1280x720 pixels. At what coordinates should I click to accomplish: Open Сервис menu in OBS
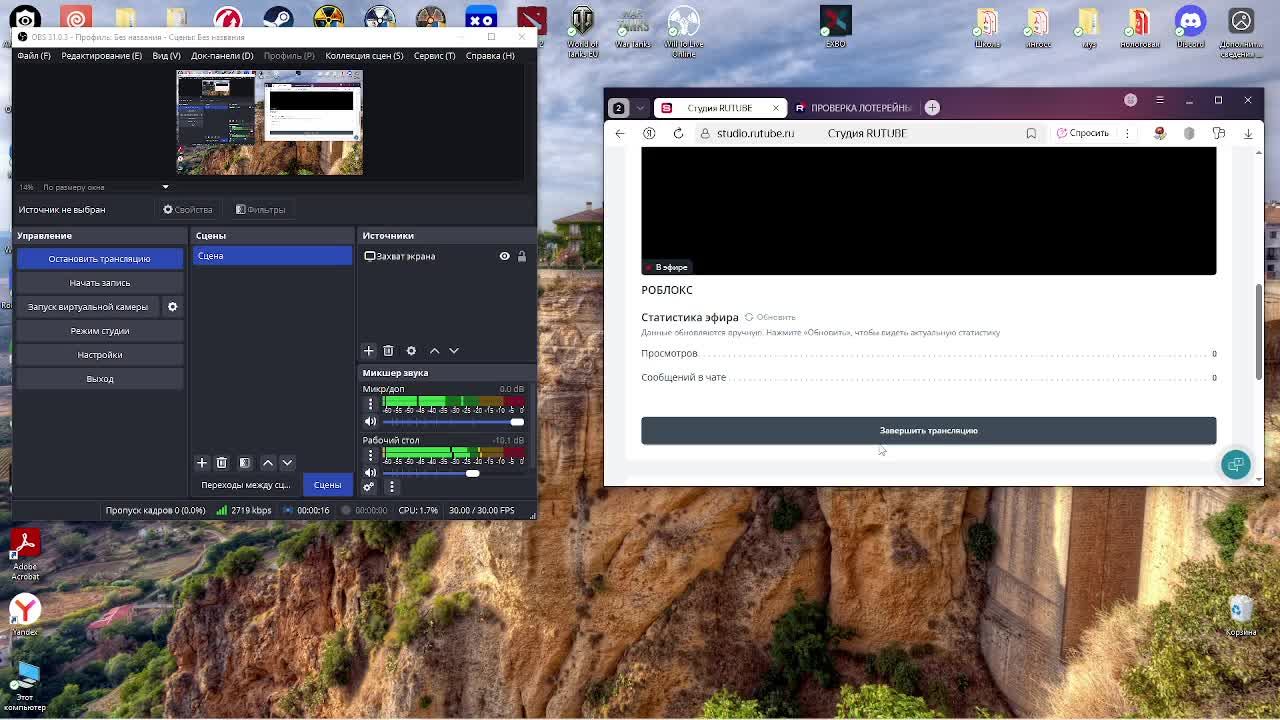(x=434, y=56)
